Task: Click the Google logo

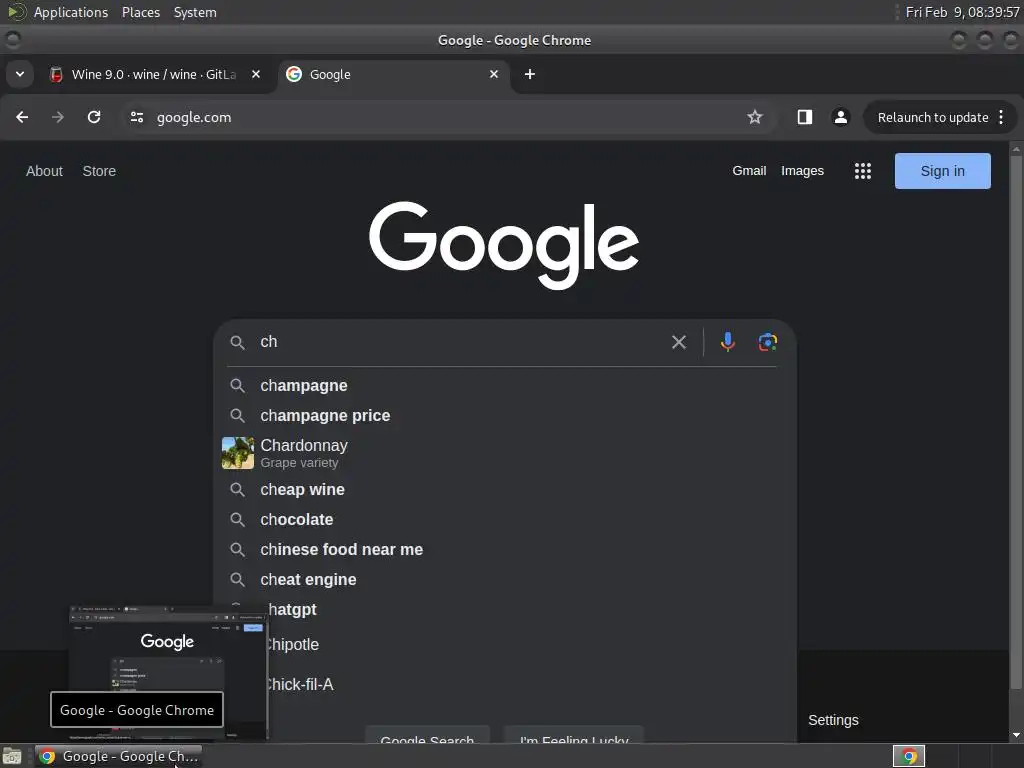Action: click(504, 244)
